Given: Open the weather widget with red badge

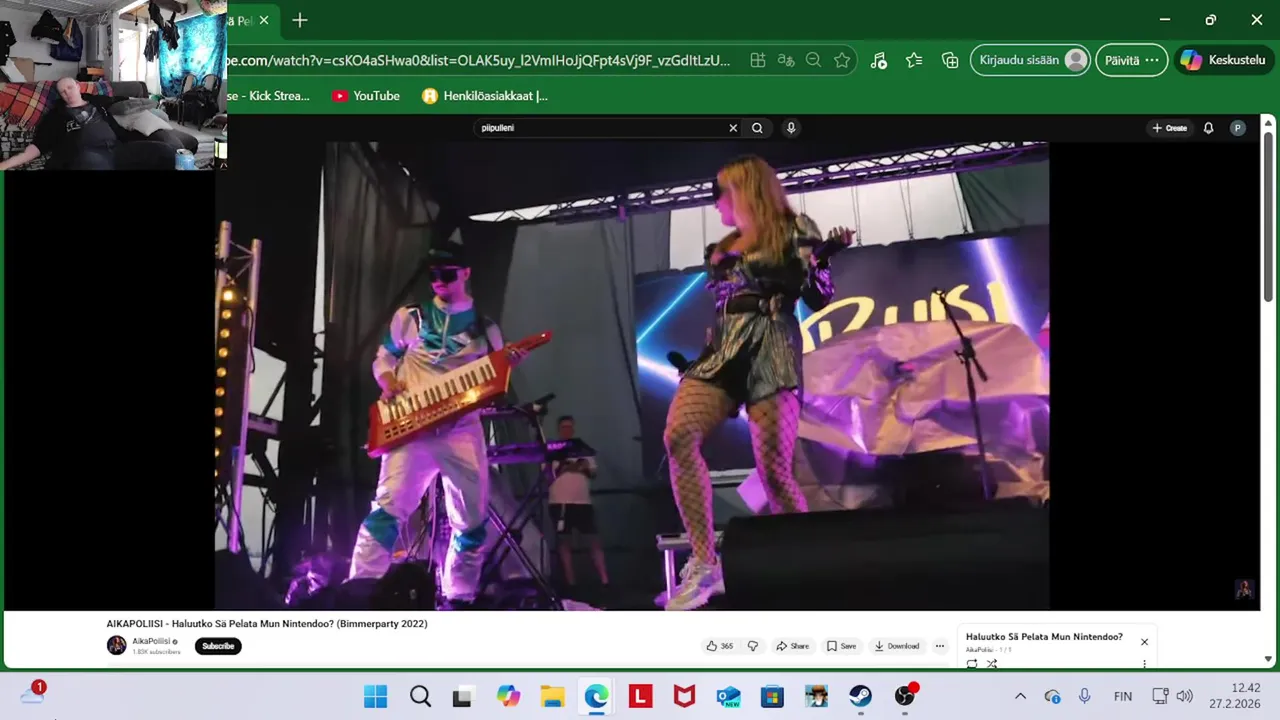Looking at the screenshot, I should pyautogui.click(x=33, y=693).
